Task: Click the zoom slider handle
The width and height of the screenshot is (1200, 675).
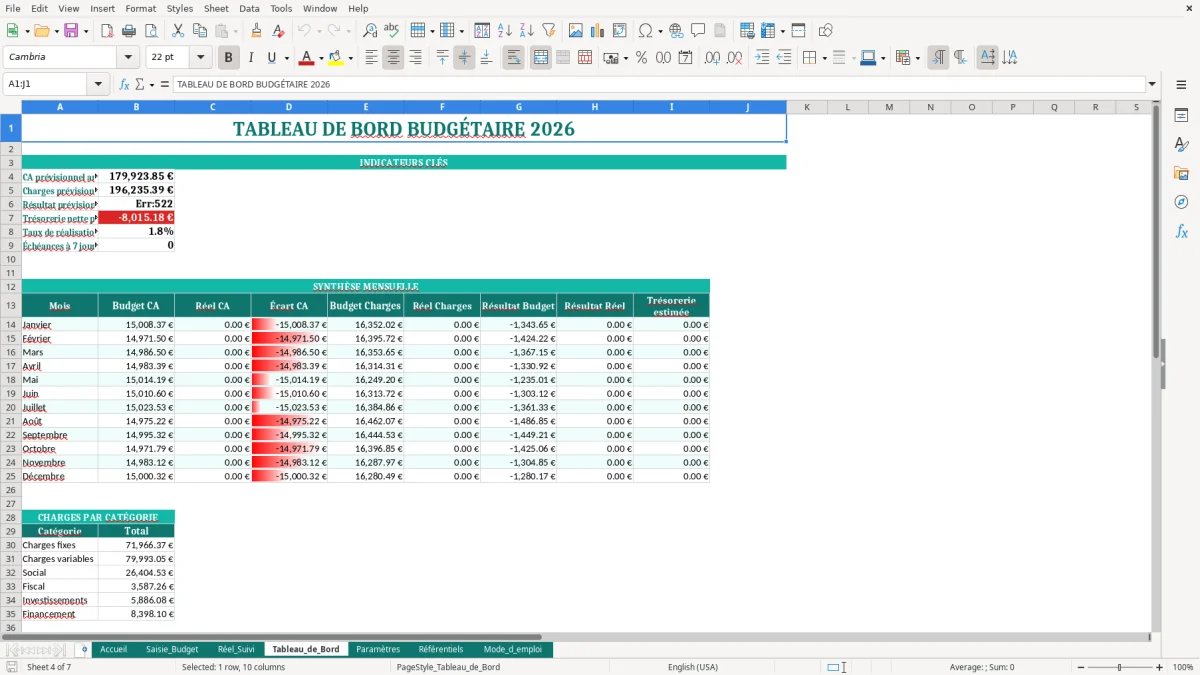Action: tap(1119, 667)
